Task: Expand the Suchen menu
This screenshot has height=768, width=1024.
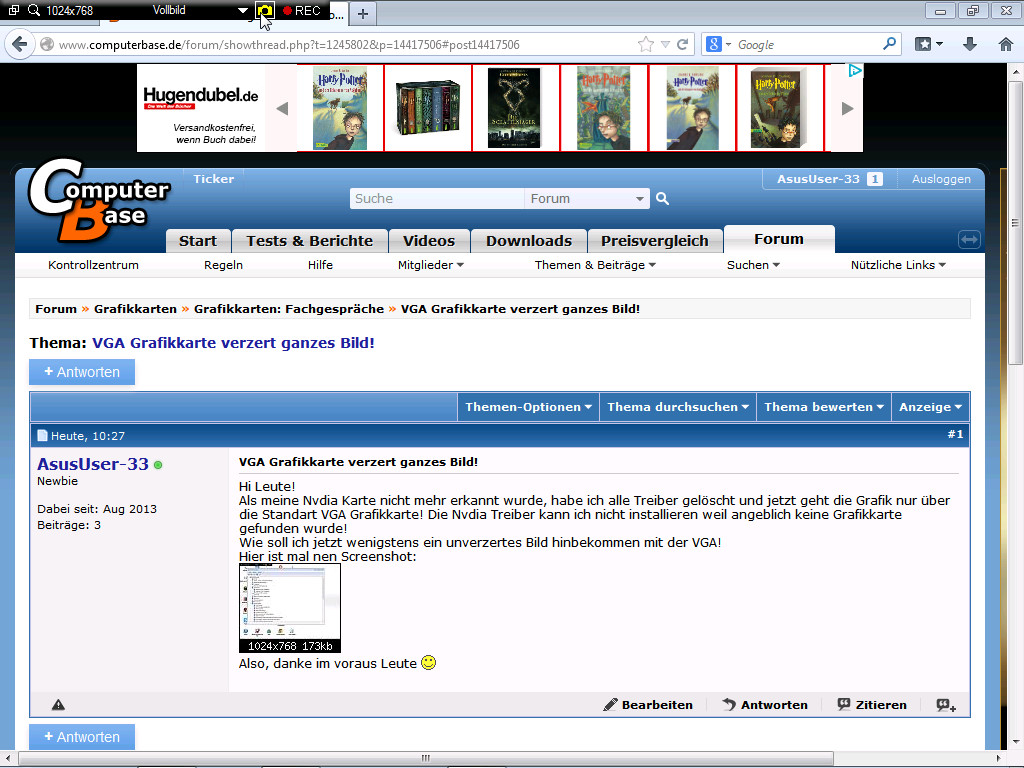Action: 753,264
